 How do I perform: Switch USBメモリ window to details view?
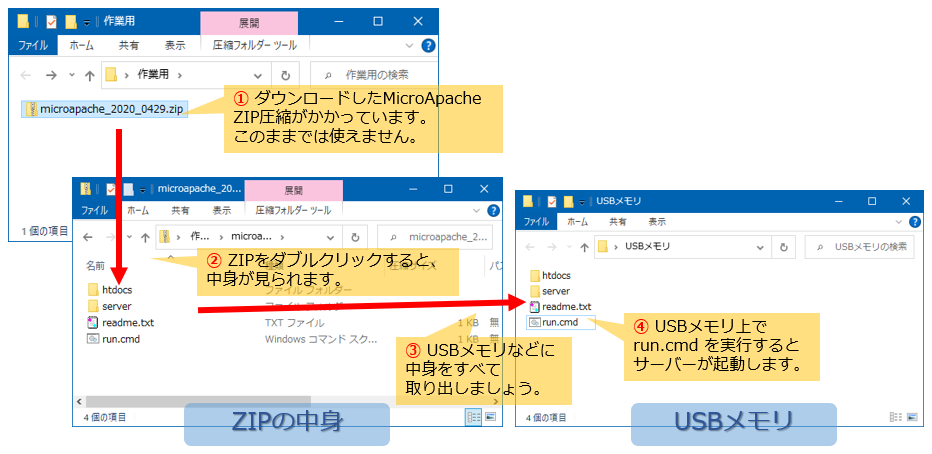pos(898,417)
